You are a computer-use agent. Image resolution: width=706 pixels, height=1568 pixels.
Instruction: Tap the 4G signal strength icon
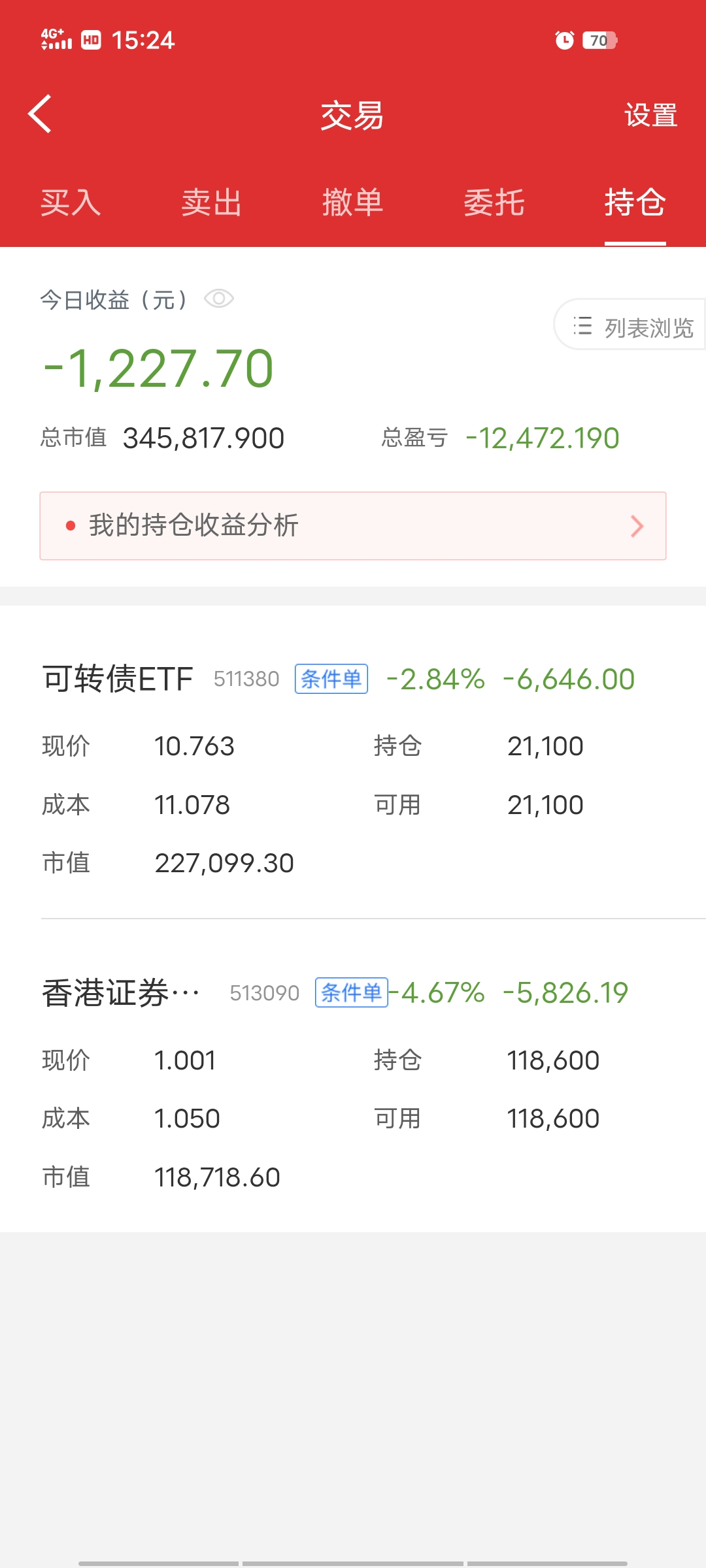coord(56,39)
